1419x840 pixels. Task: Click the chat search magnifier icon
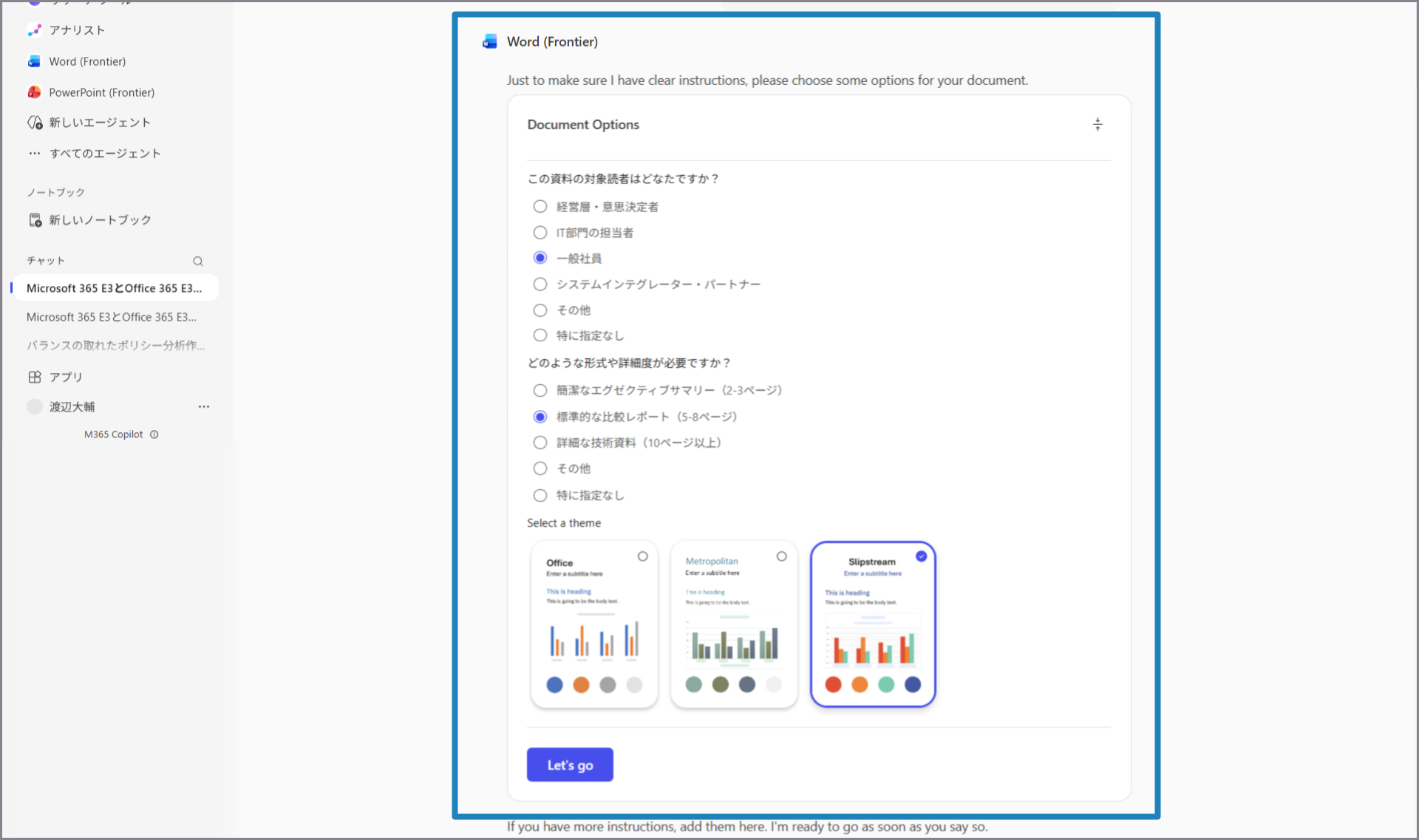[x=198, y=262]
